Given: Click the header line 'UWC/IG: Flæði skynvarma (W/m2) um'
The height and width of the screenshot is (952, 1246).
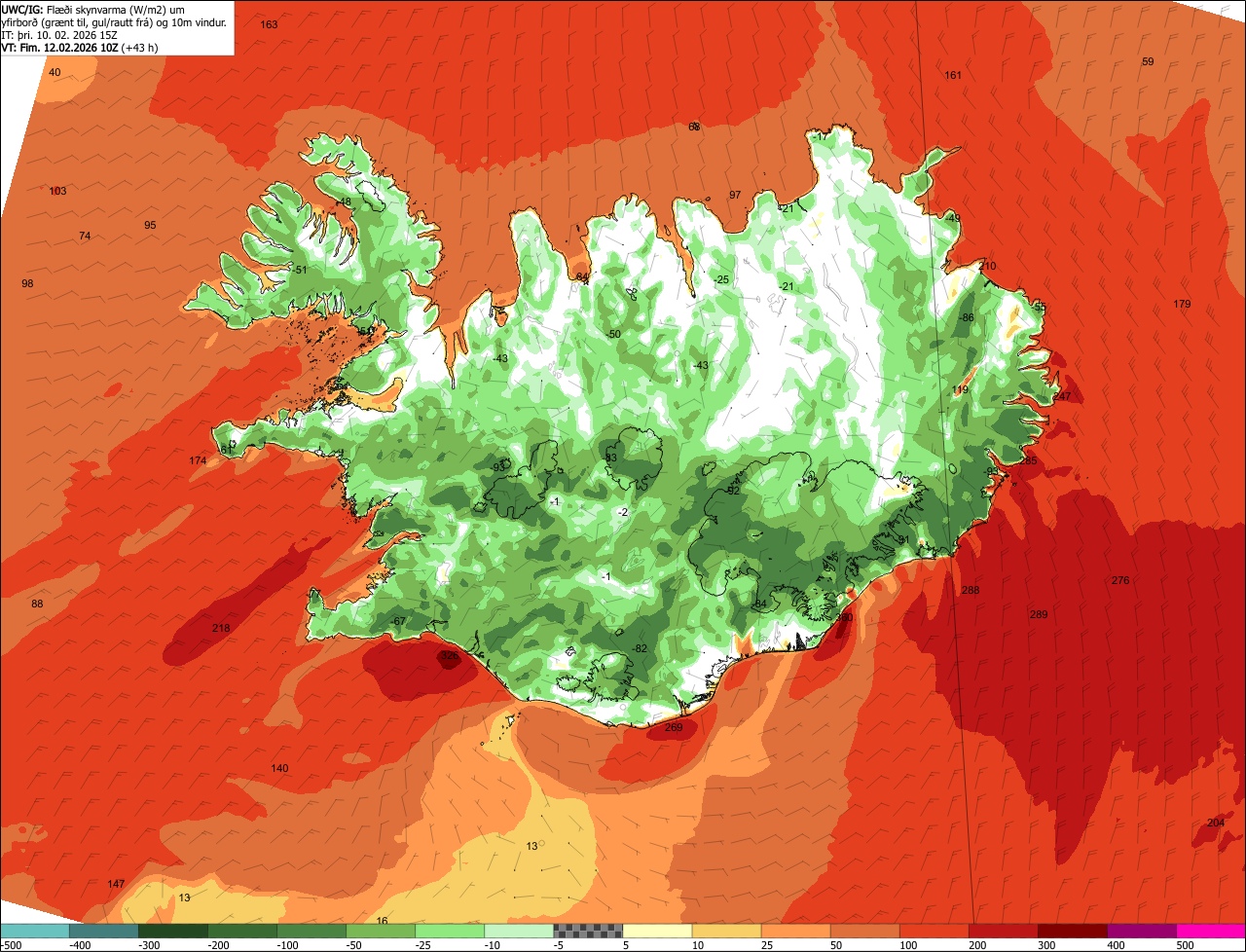Looking at the screenshot, I should point(93,9).
